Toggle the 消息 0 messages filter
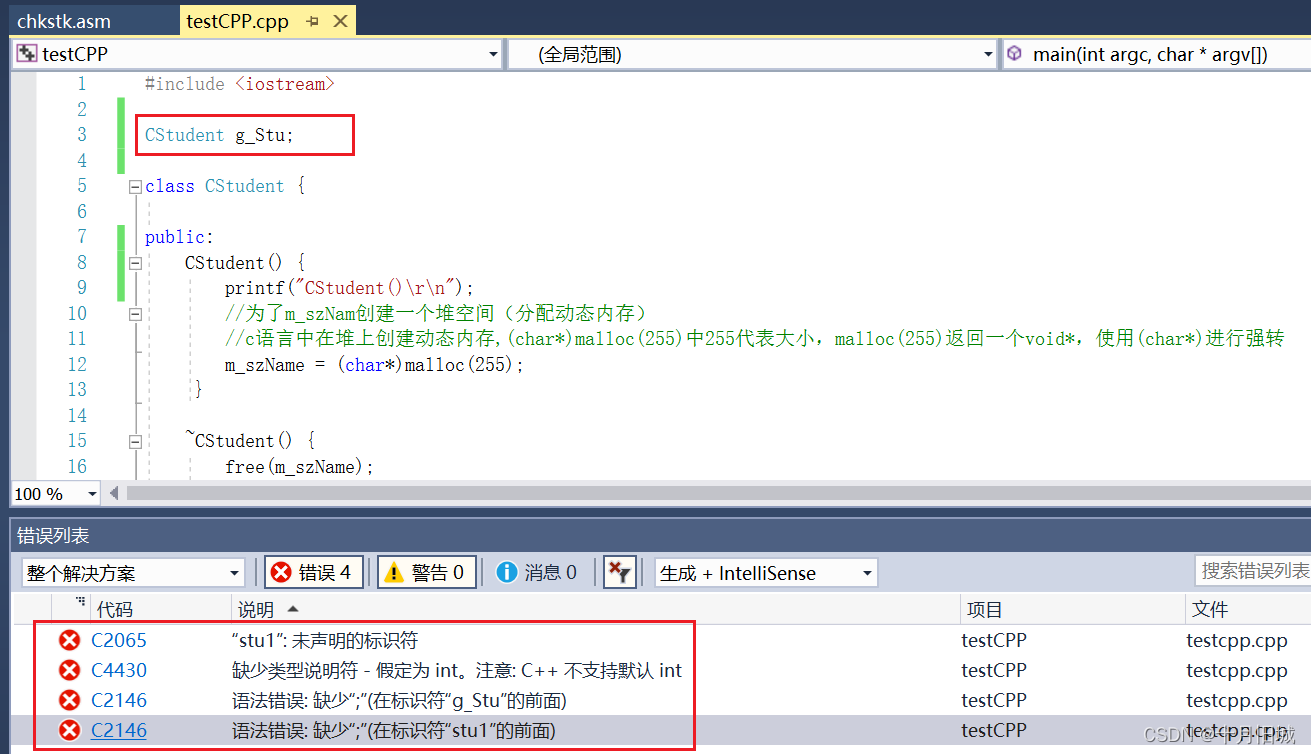1311x754 pixels. [x=538, y=572]
